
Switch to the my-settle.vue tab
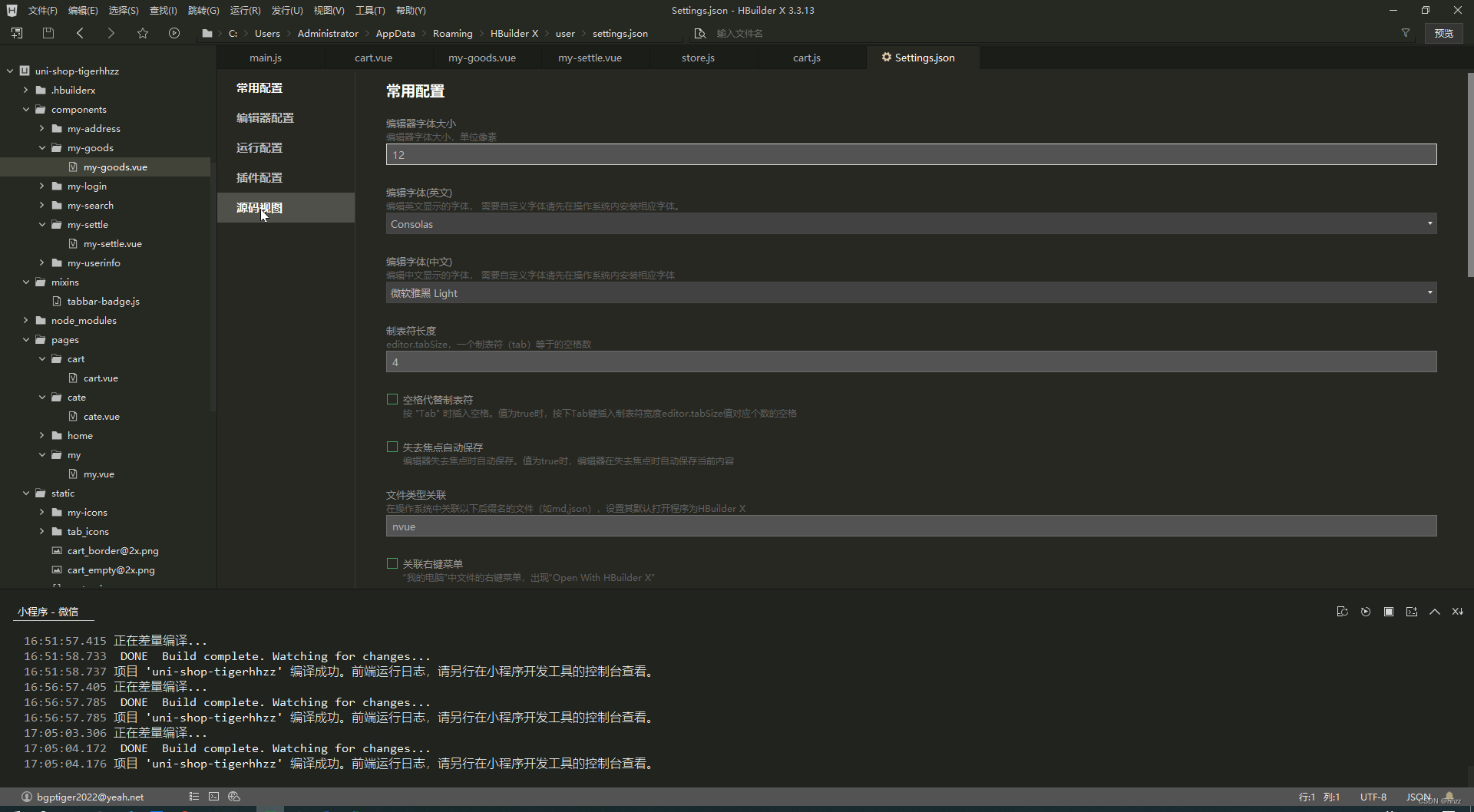tap(590, 58)
